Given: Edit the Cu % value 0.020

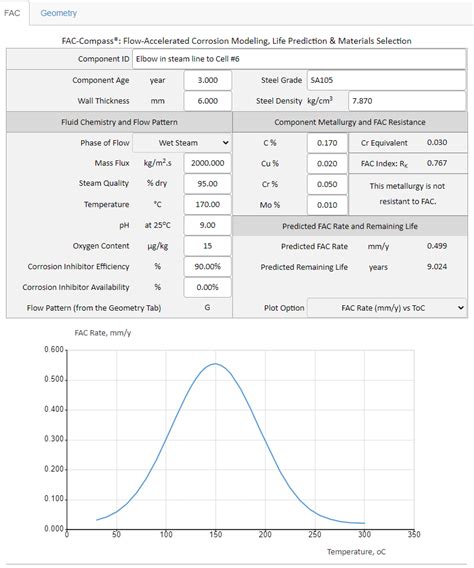Looking at the screenshot, I should point(327,164).
